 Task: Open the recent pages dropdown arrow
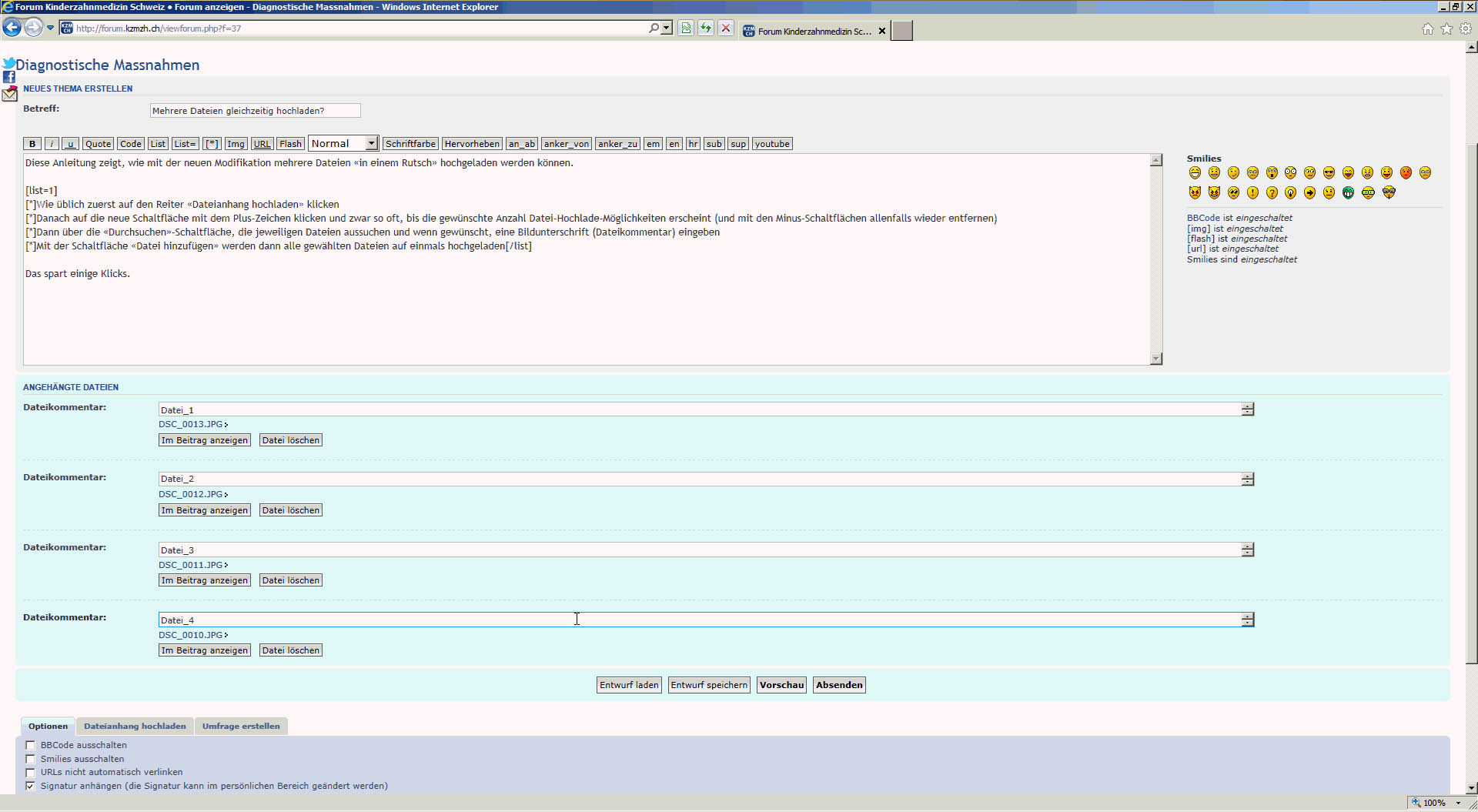click(51, 28)
